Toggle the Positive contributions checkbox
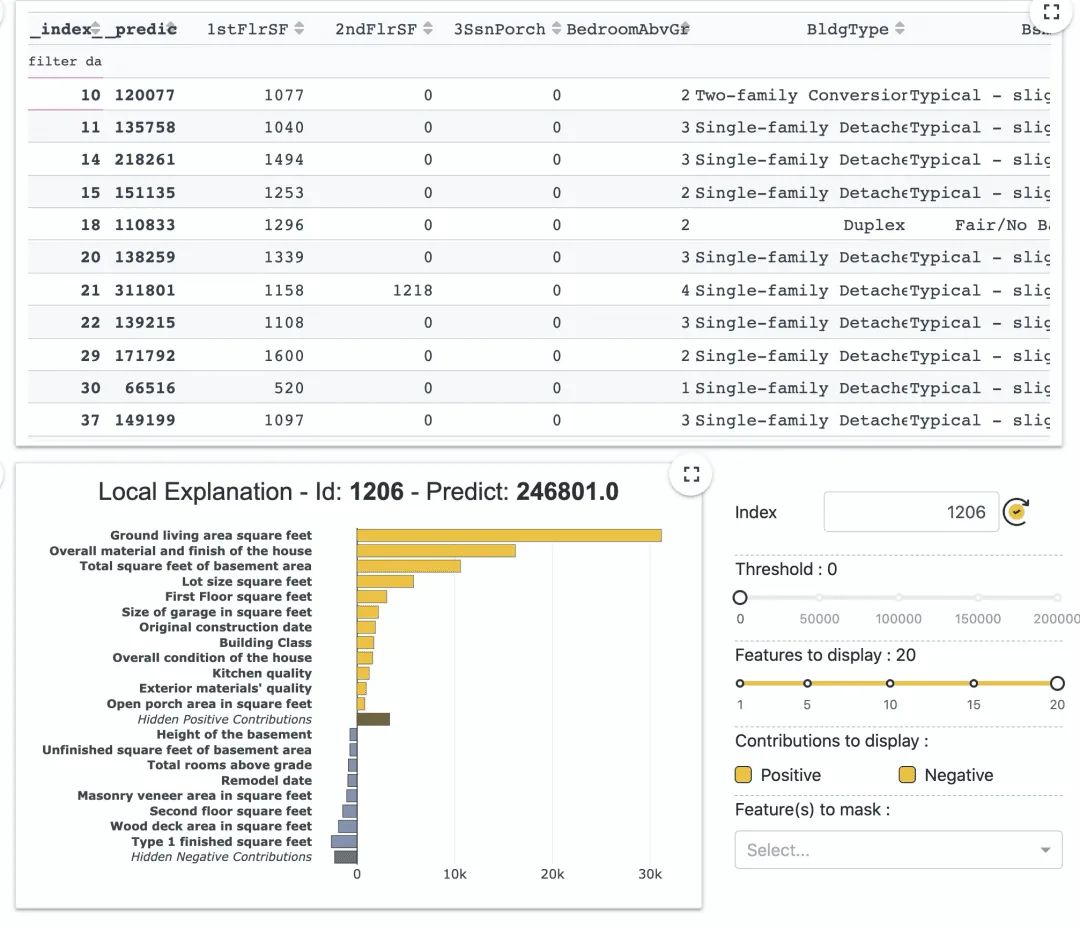Screen dimensions: 1080x928 (743, 775)
